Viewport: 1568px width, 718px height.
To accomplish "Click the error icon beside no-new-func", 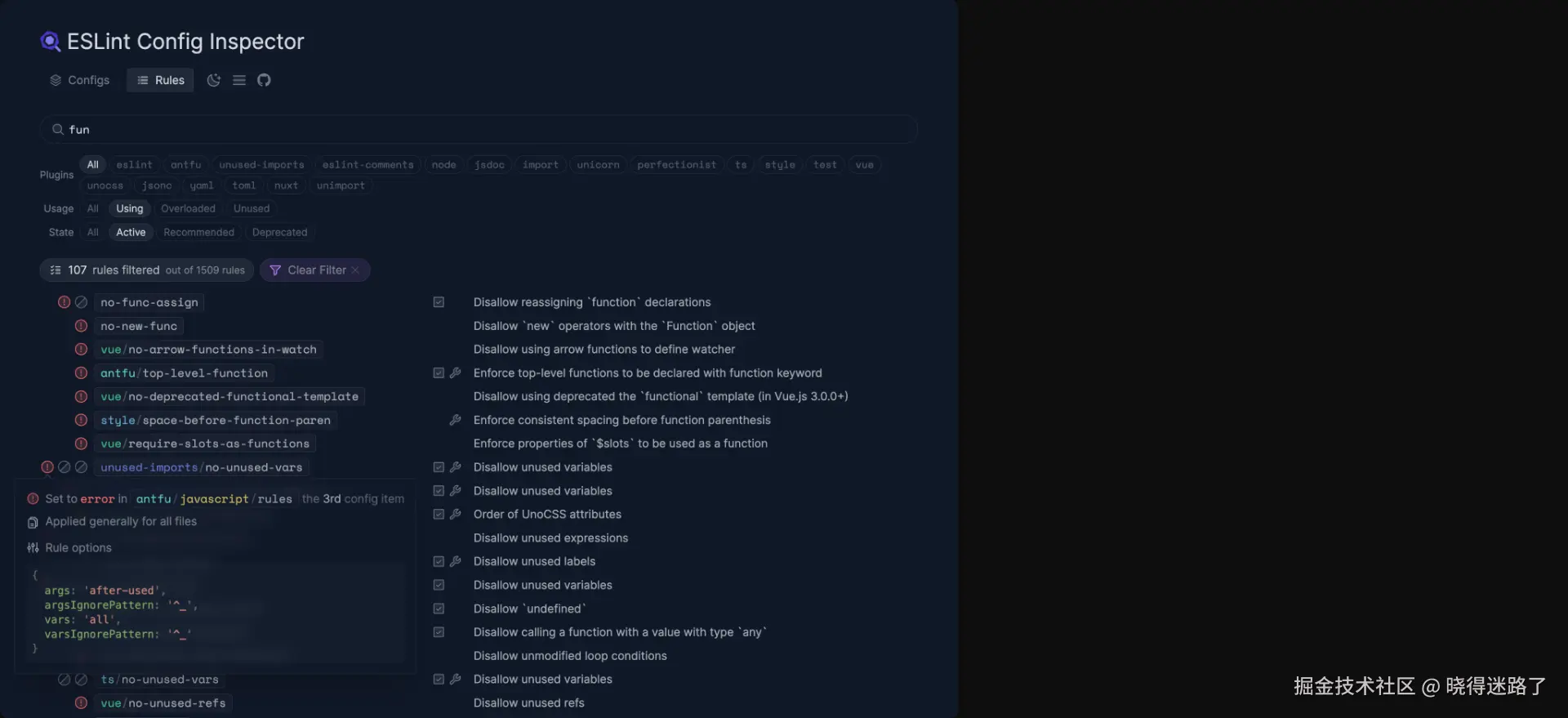I will point(81,326).
